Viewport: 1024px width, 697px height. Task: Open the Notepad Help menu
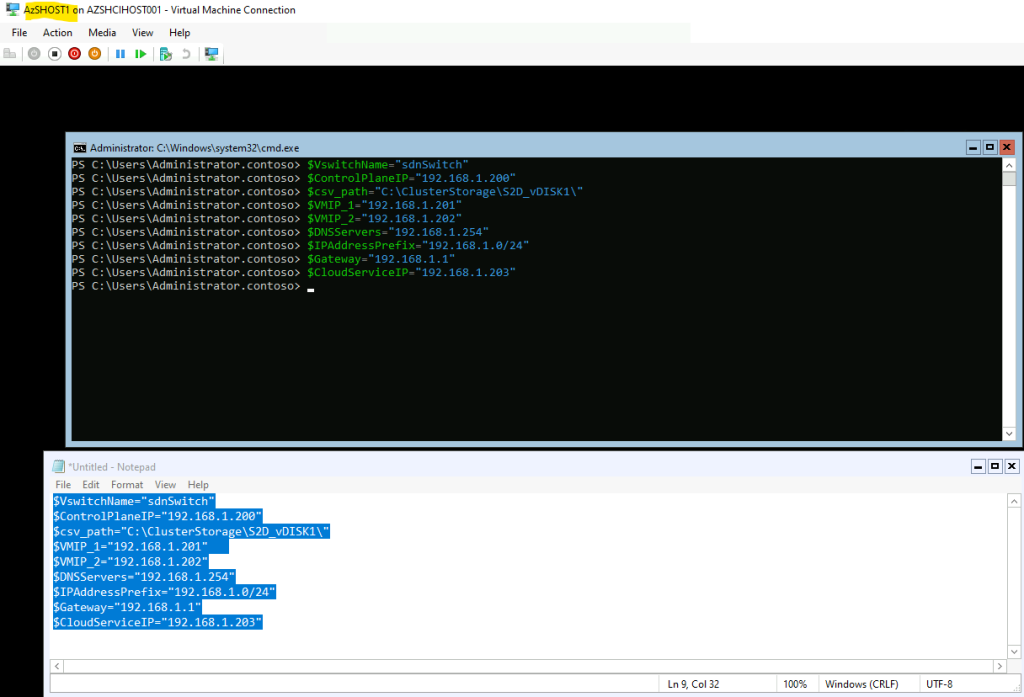[198, 485]
